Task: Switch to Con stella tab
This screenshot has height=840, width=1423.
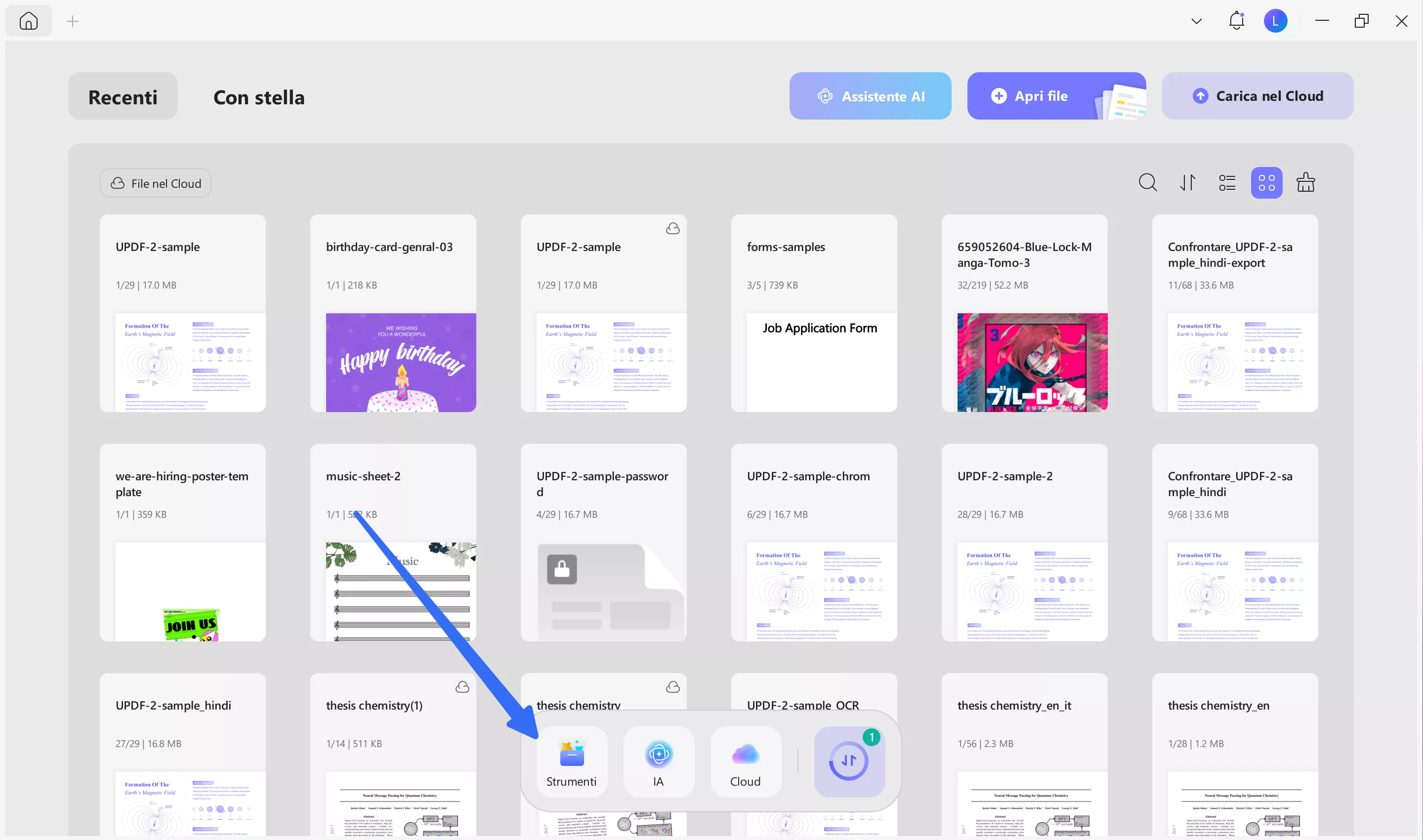Action: pos(259,97)
